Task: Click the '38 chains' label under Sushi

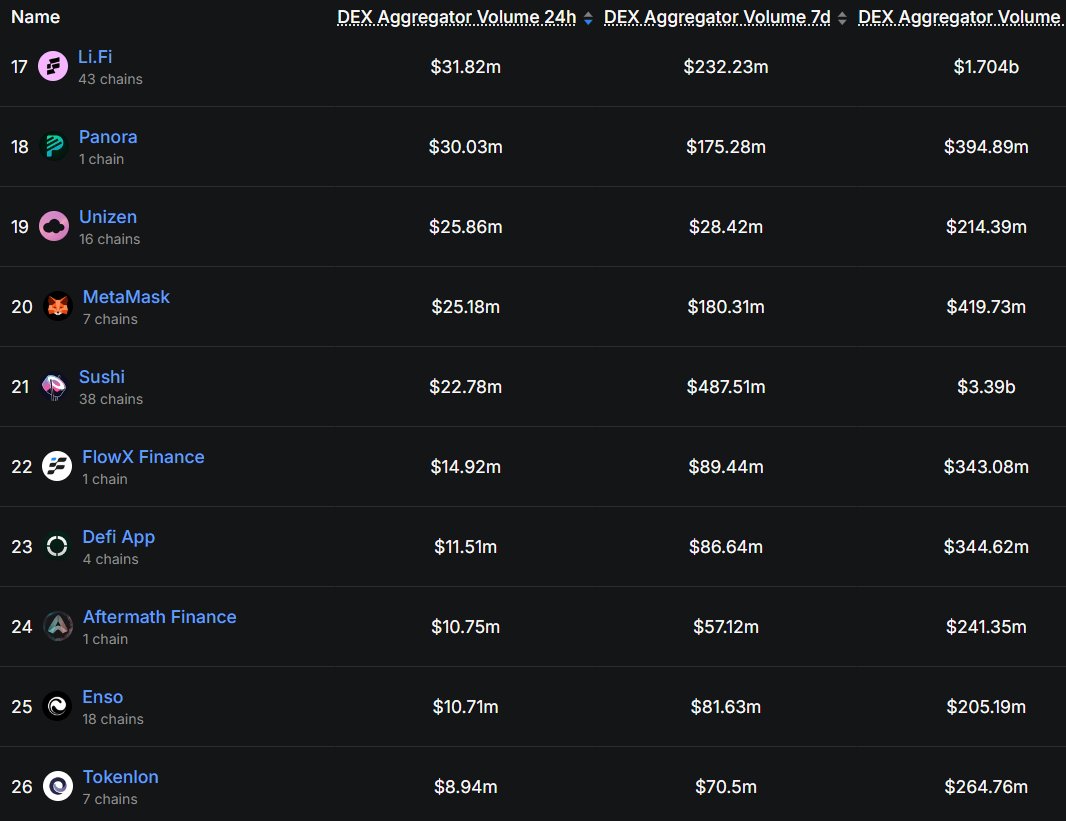Action: click(111, 399)
